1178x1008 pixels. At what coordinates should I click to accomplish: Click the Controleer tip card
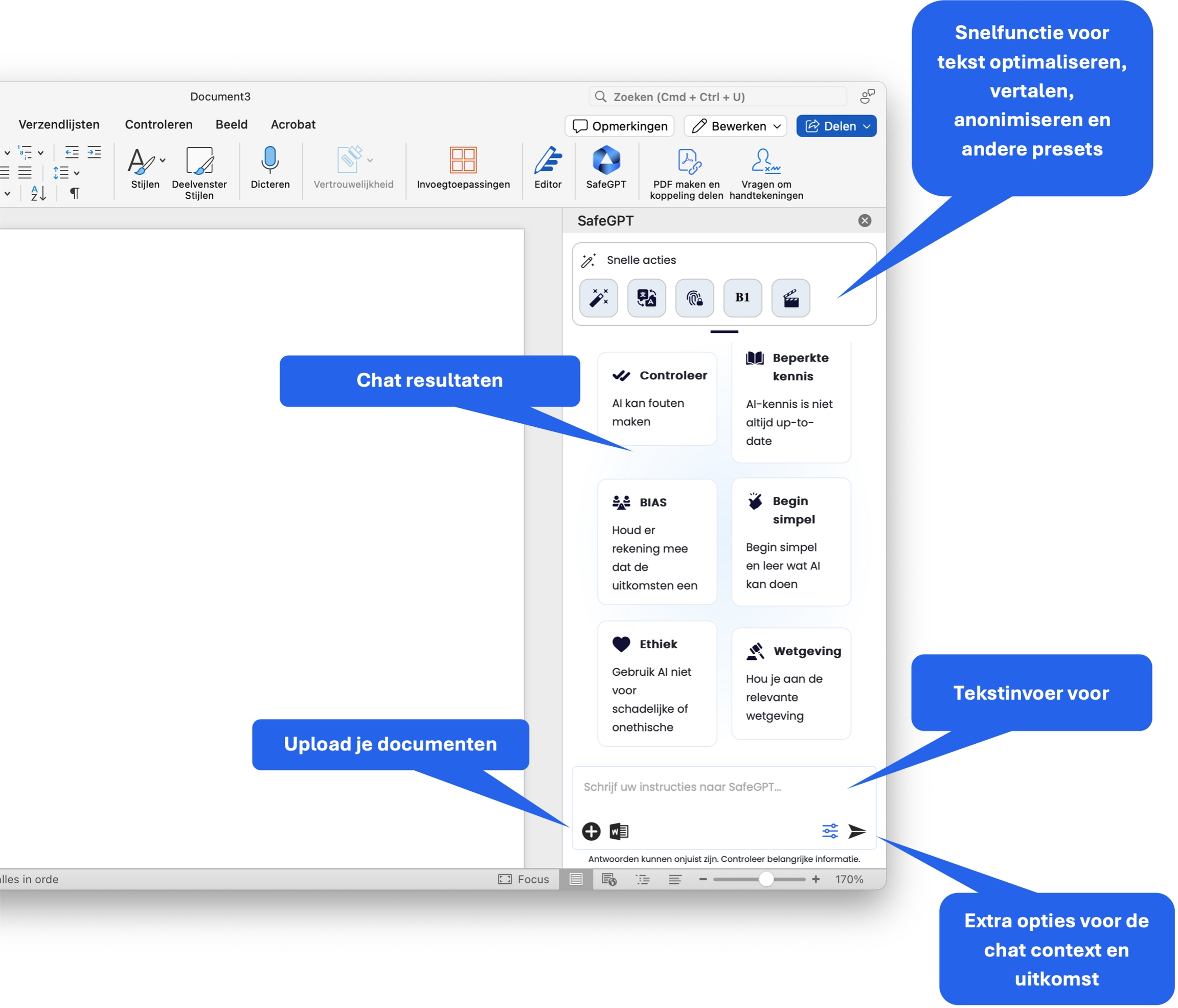click(657, 399)
